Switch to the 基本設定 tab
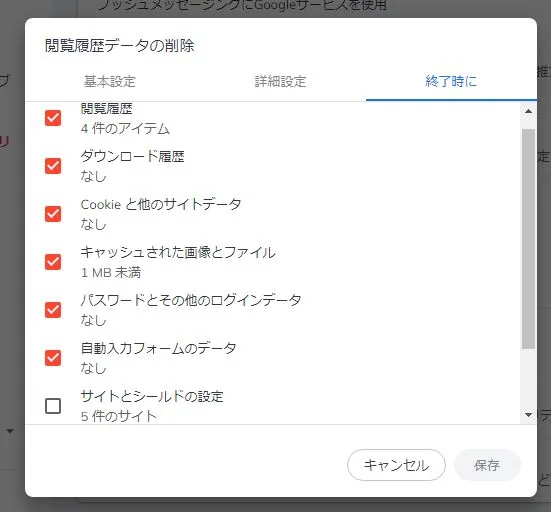Screen dimensions: 551x512 click(x=110, y=82)
